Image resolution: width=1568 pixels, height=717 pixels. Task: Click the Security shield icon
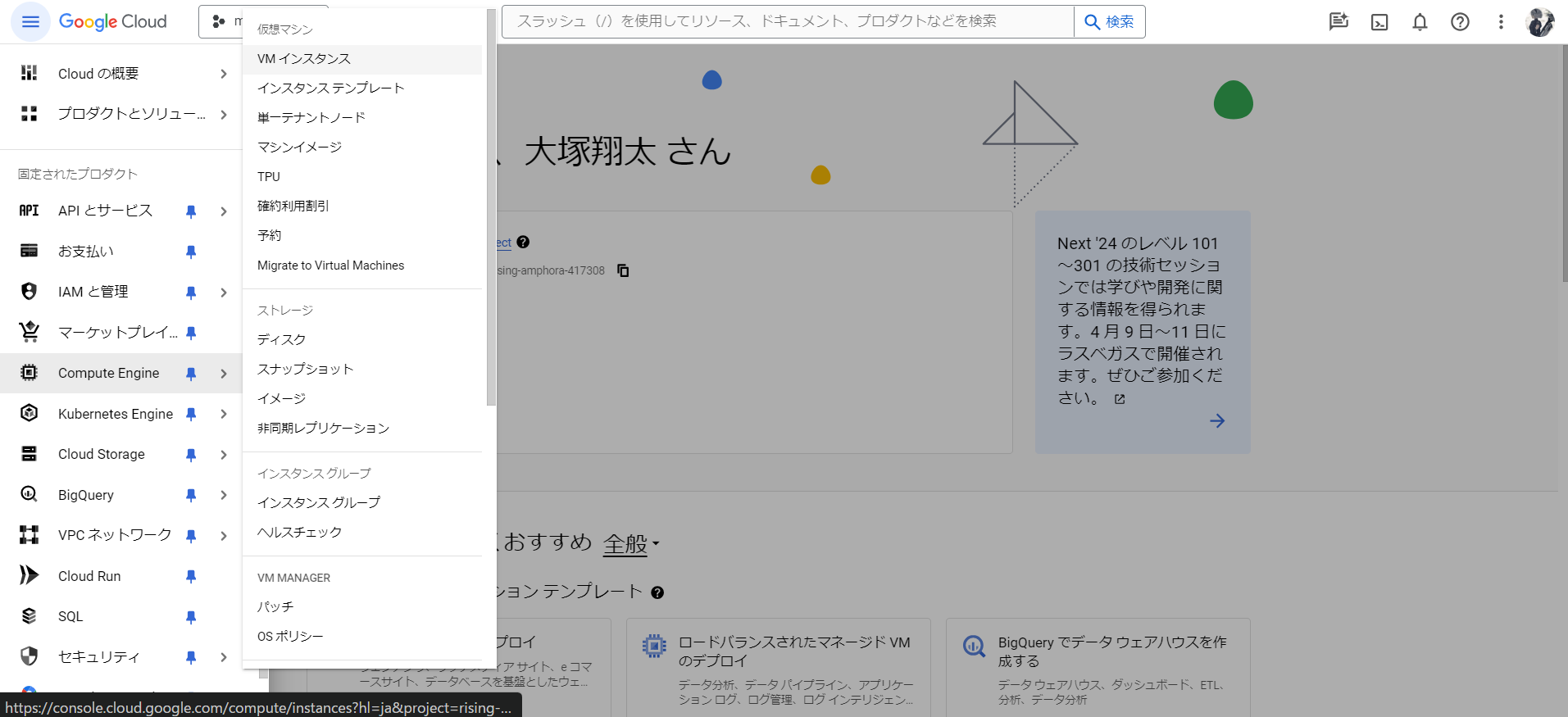tap(29, 656)
